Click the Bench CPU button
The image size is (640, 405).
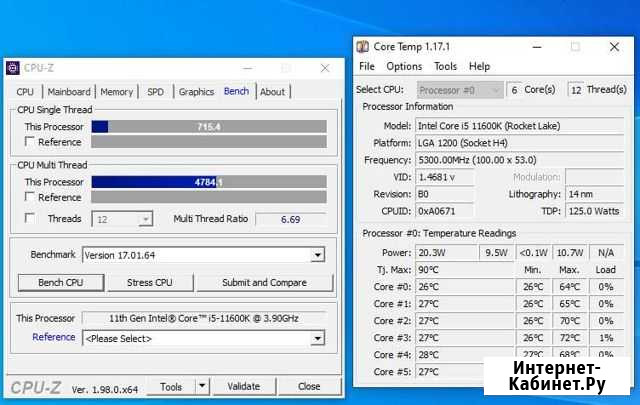point(61,283)
